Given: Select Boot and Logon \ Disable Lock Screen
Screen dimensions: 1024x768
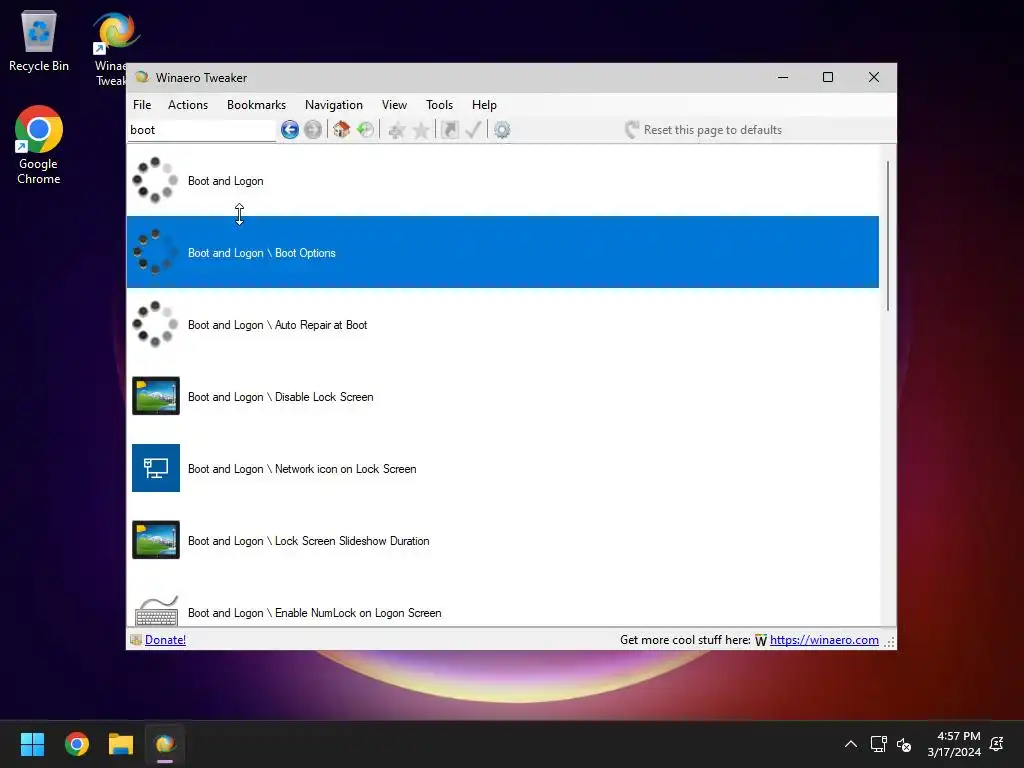Looking at the screenshot, I should pos(502,396).
